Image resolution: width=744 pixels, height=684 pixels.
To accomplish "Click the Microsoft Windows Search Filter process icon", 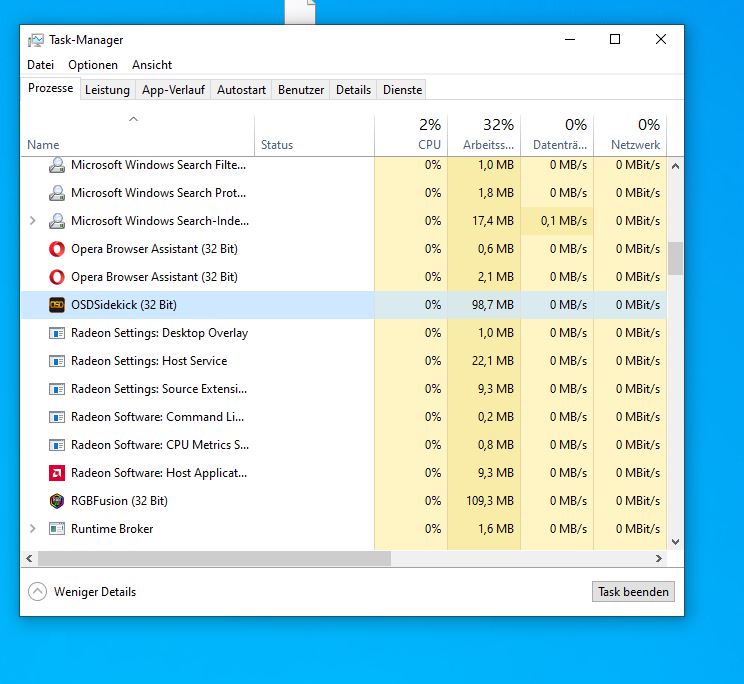I will 57,165.
